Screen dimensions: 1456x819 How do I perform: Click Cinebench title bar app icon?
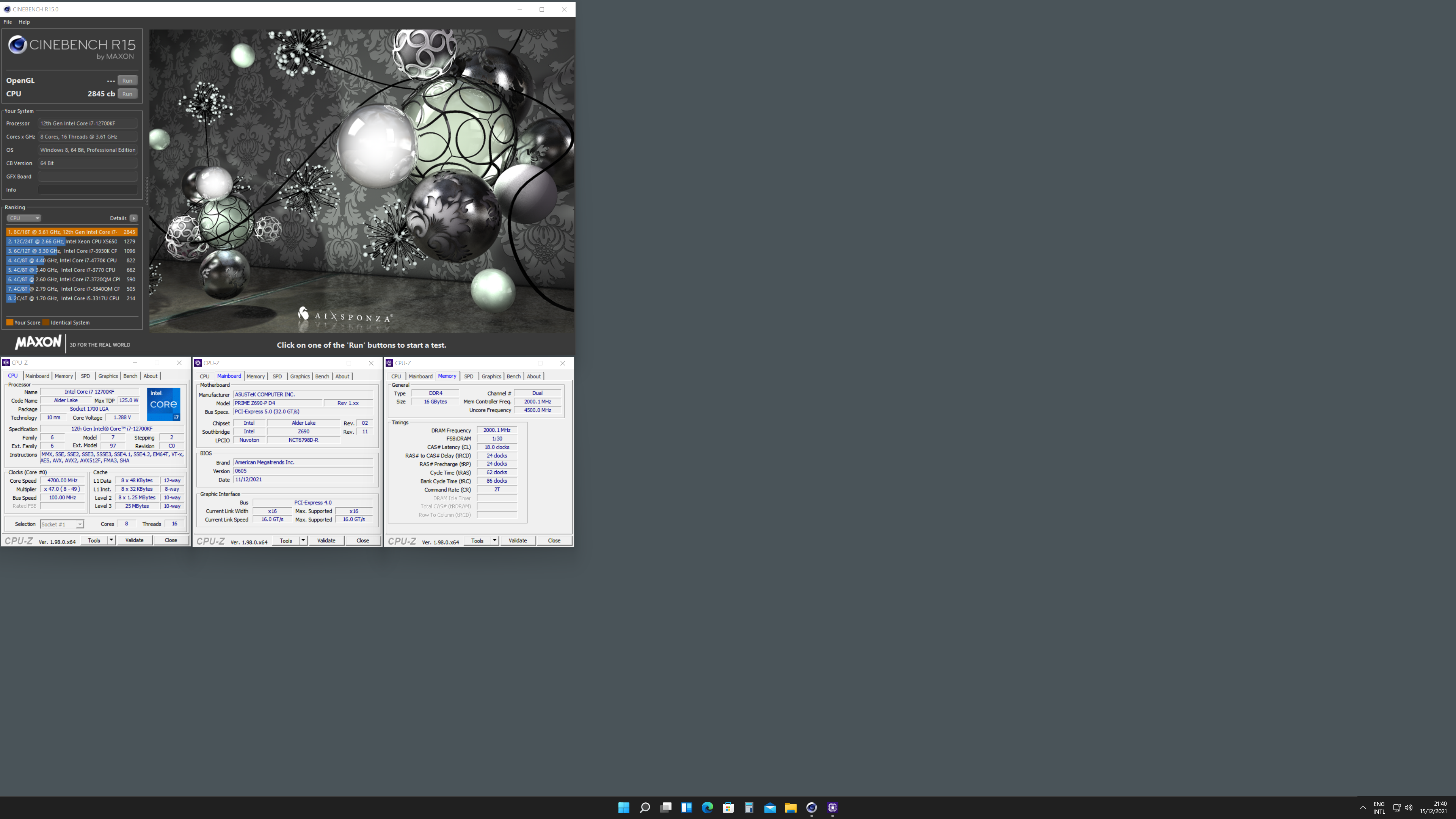[7, 9]
